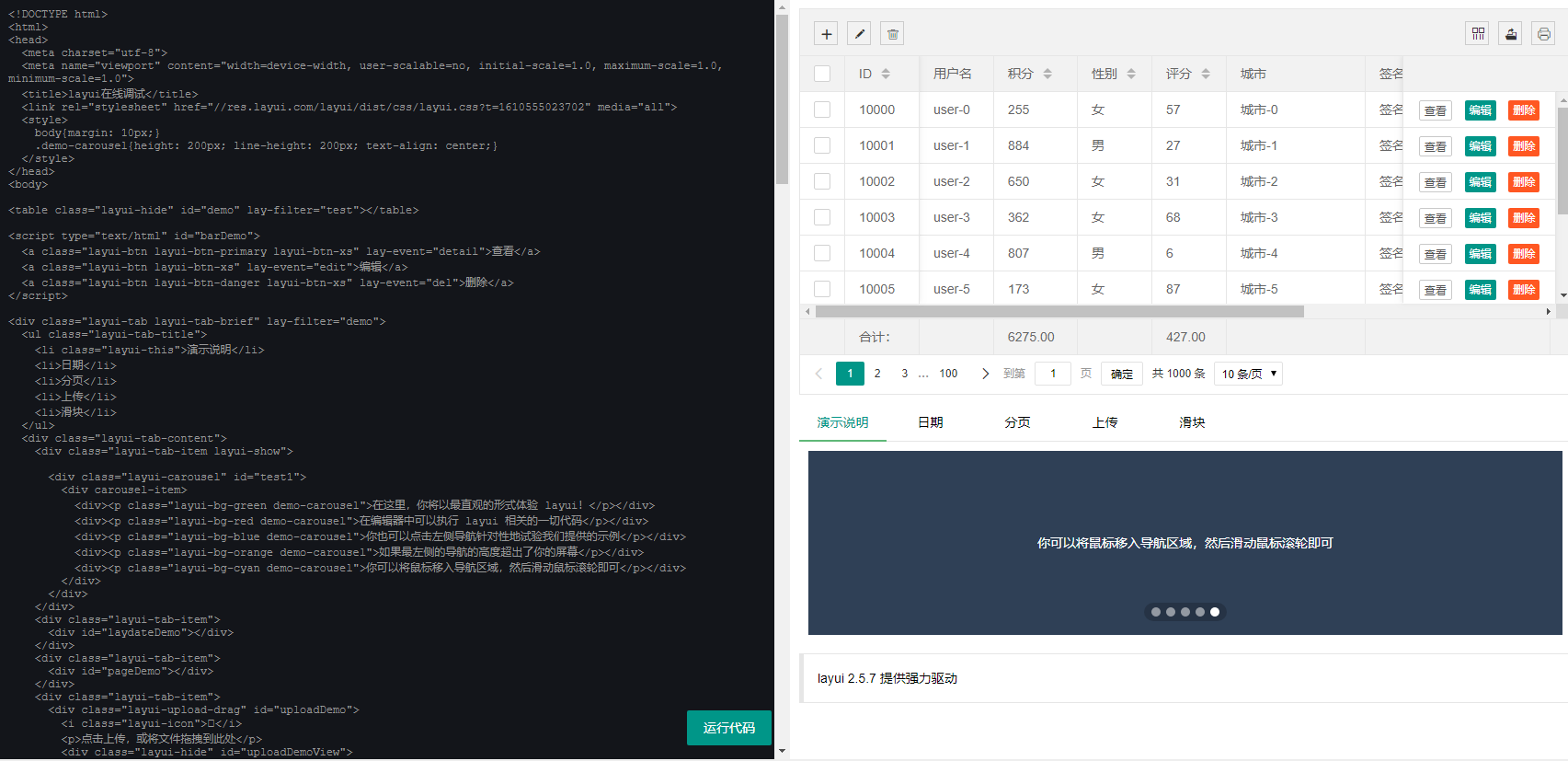Click 查看 for user-4 row

[1436, 254]
